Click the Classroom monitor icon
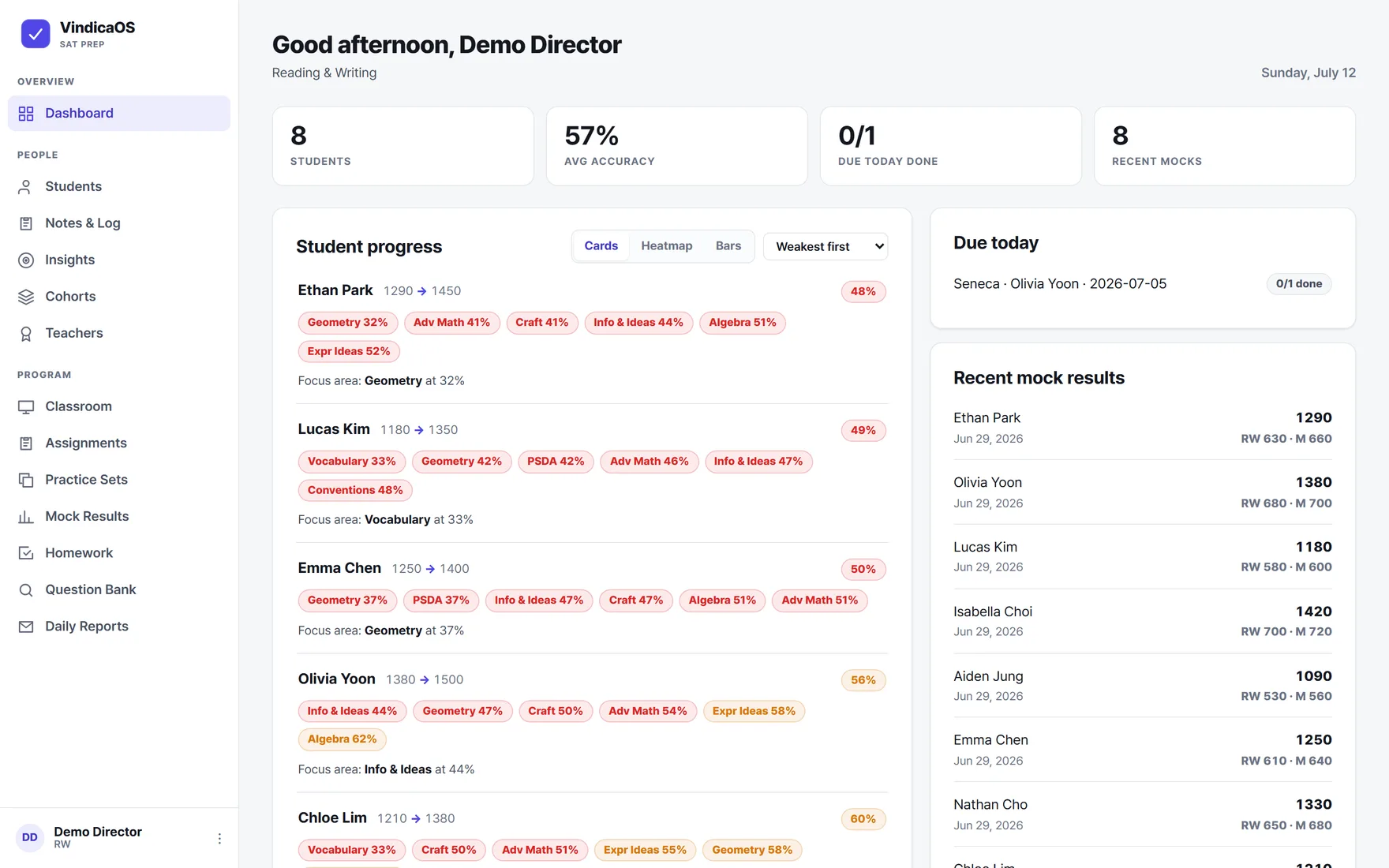The image size is (1389, 868). pos(26,407)
